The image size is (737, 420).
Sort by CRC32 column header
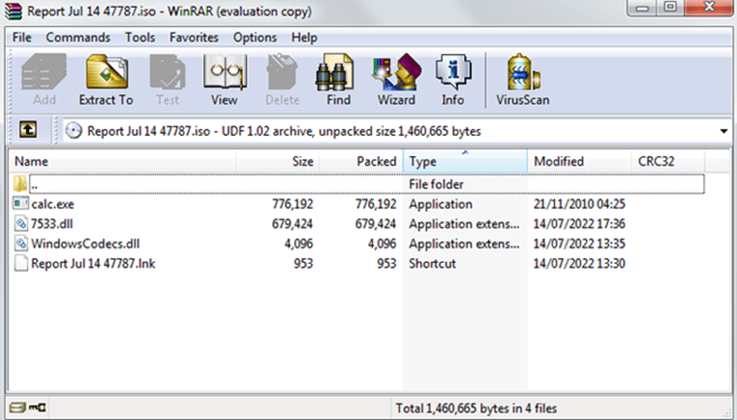coord(667,161)
